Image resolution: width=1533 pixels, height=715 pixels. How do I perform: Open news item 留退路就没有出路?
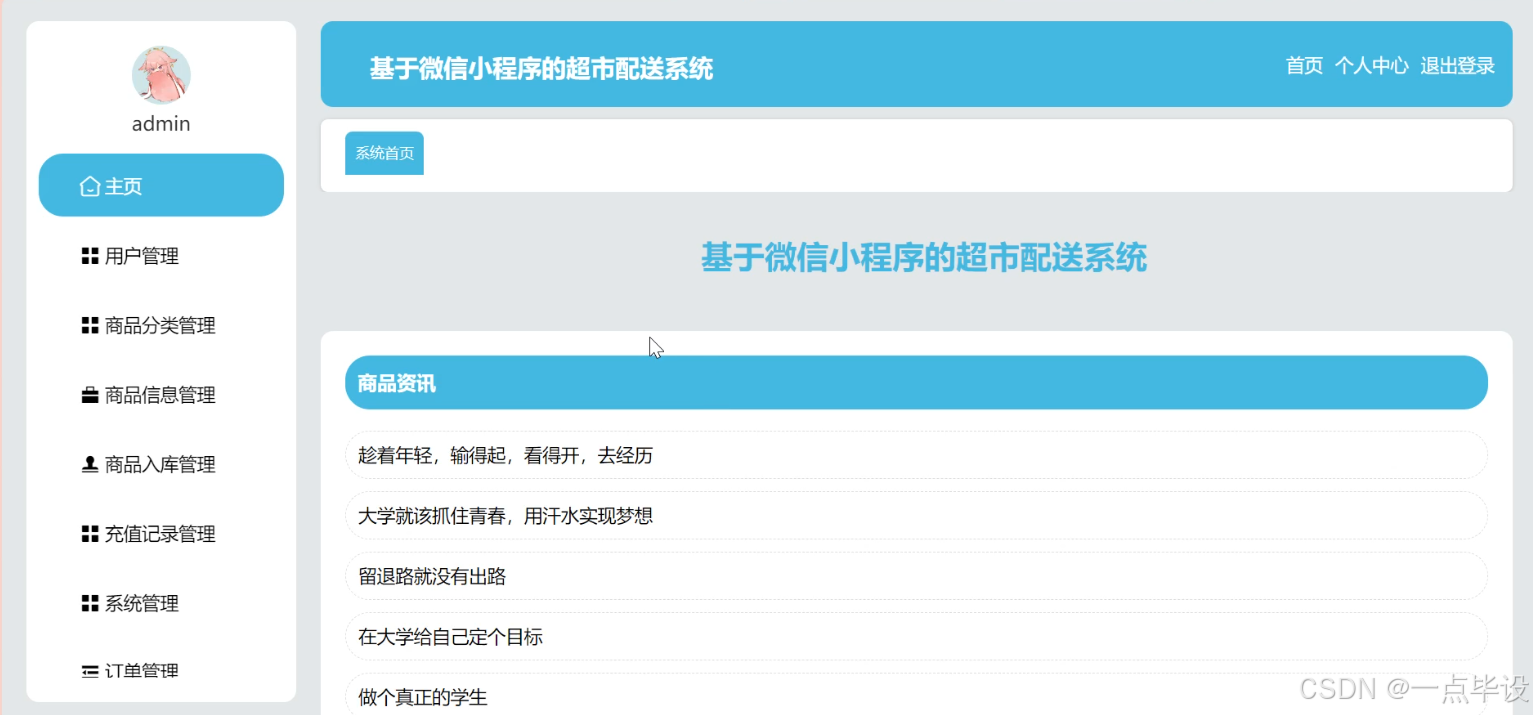[916, 576]
